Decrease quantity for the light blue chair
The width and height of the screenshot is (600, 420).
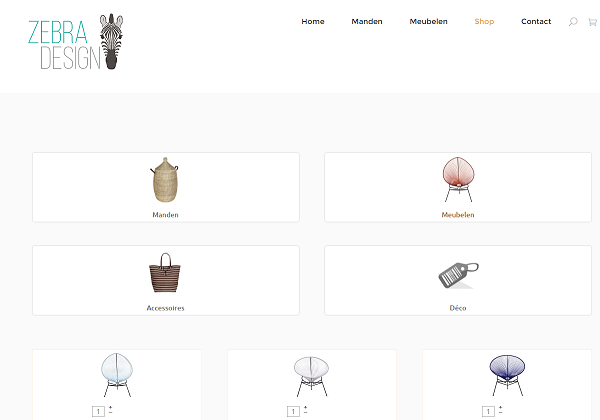[111, 413]
